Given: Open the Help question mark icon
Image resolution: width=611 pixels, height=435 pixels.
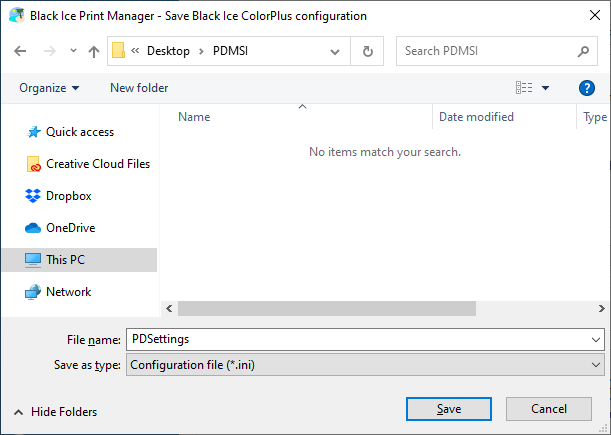Looking at the screenshot, I should tap(587, 88).
